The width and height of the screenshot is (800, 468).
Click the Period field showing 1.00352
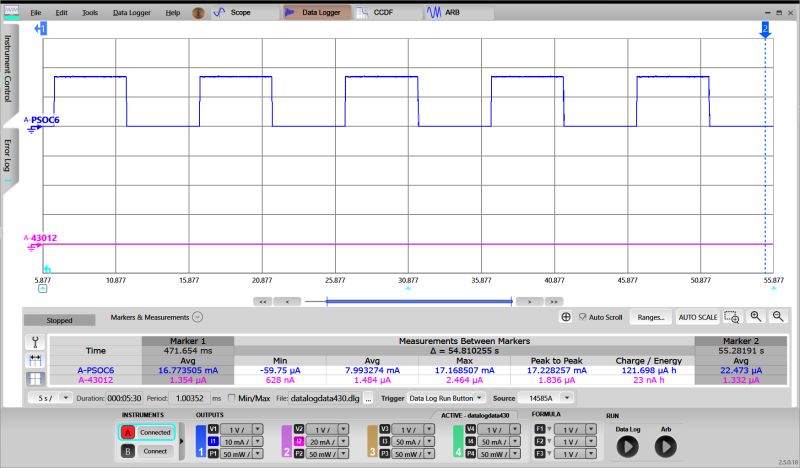(x=189, y=398)
